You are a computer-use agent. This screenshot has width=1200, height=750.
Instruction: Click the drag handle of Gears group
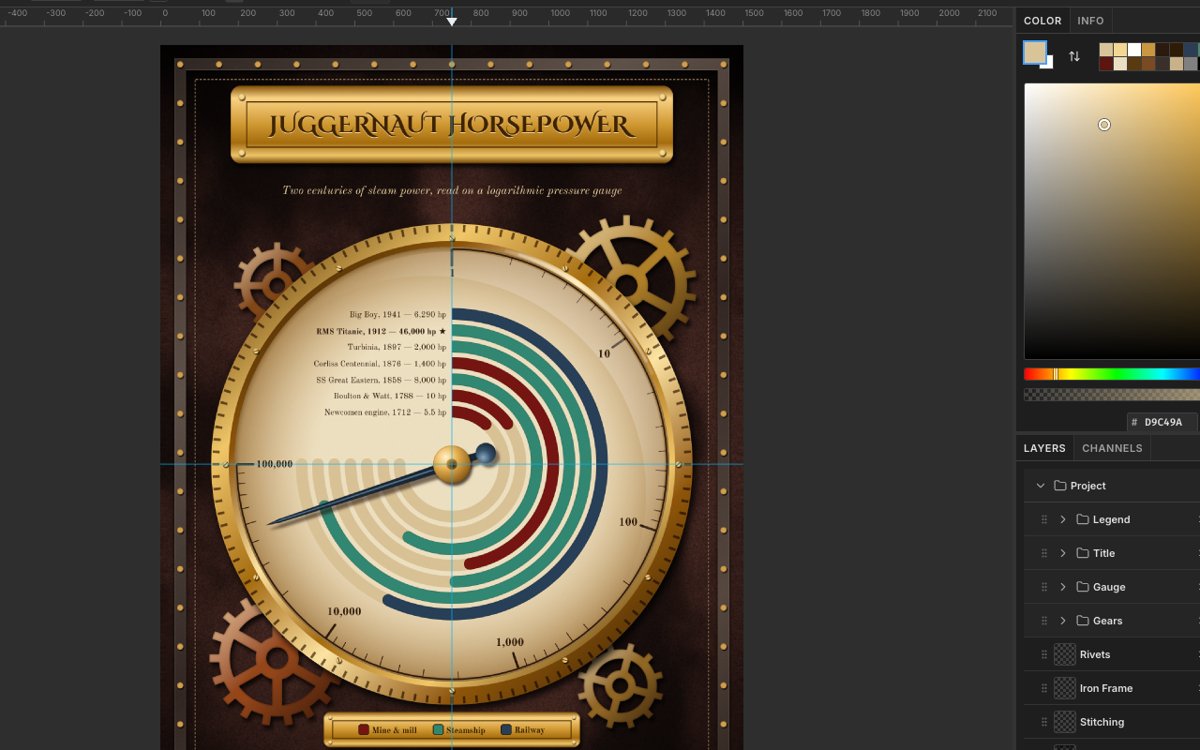click(x=1044, y=621)
